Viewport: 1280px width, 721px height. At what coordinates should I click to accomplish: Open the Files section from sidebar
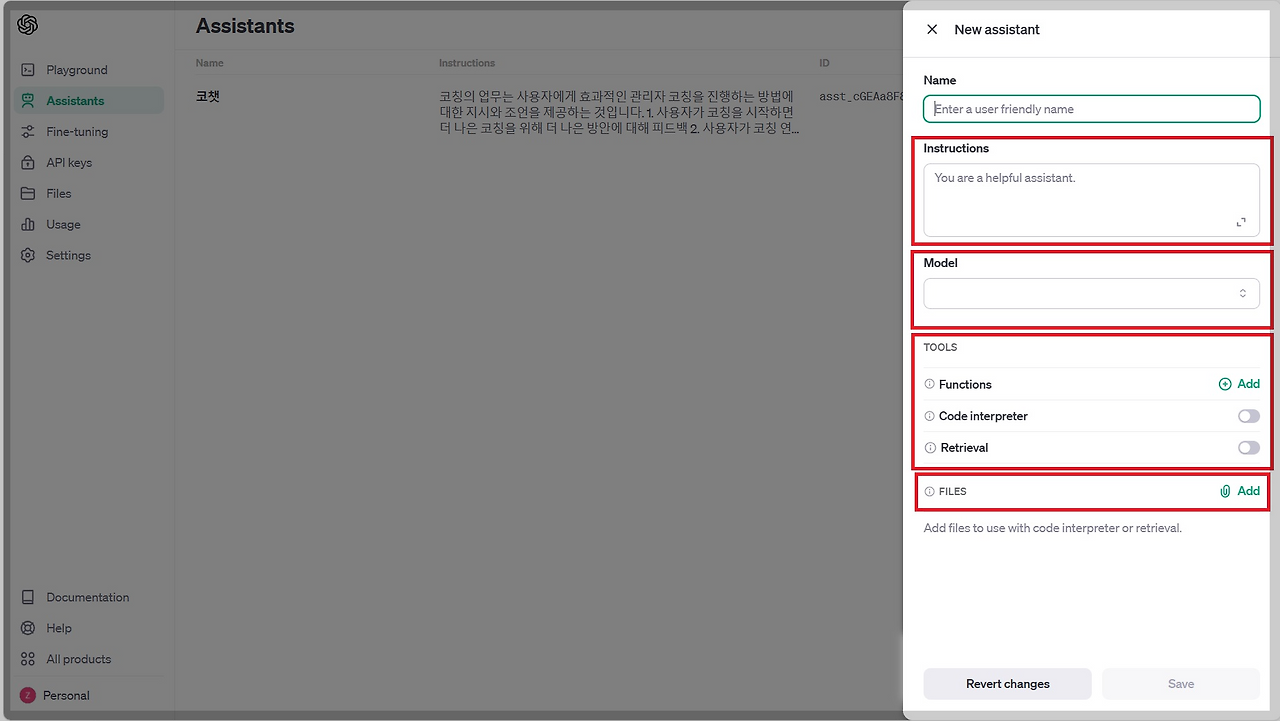[59, 193]
